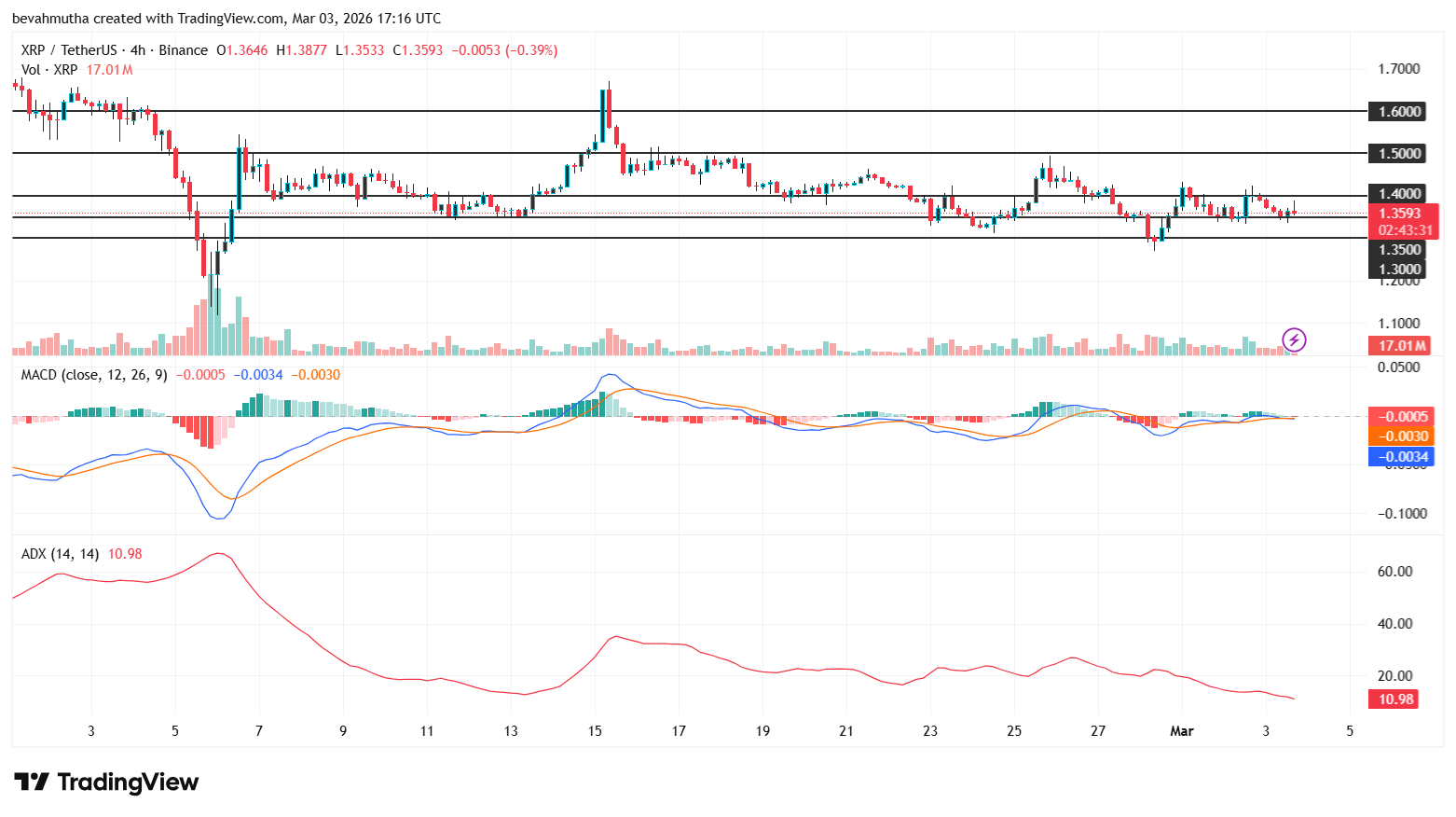Click the MACD (close, 12, 26, 9) indicator label
Viewport: 1456px width, 817px height.
click(x=93, y=375)
